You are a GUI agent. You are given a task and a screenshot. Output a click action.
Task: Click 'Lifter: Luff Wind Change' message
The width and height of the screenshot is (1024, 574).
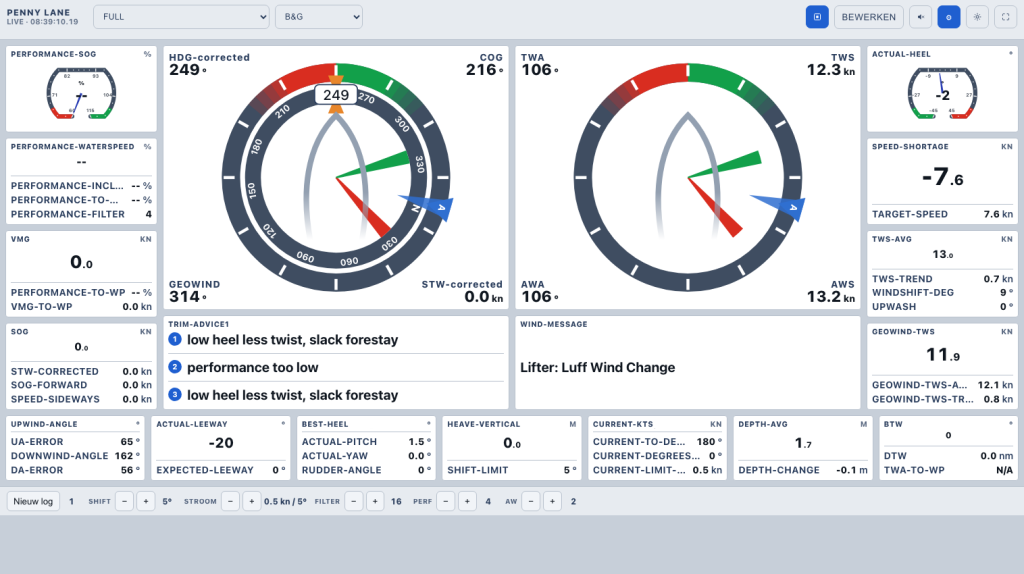coord(598,368)
